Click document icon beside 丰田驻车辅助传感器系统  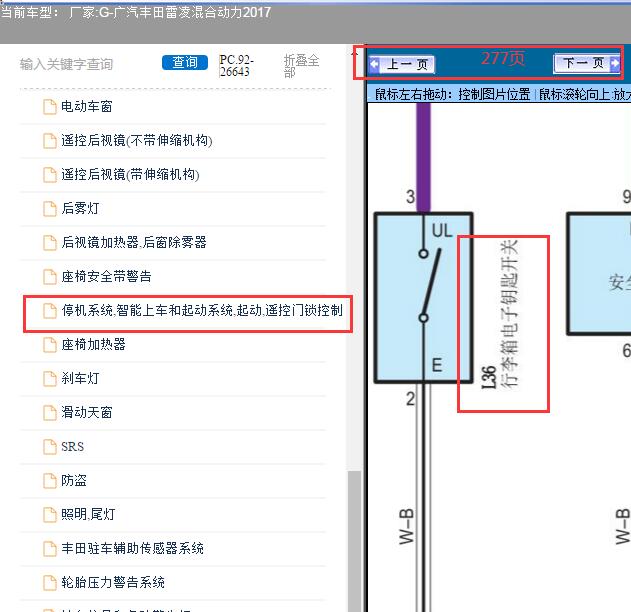(x=49, y=549)
